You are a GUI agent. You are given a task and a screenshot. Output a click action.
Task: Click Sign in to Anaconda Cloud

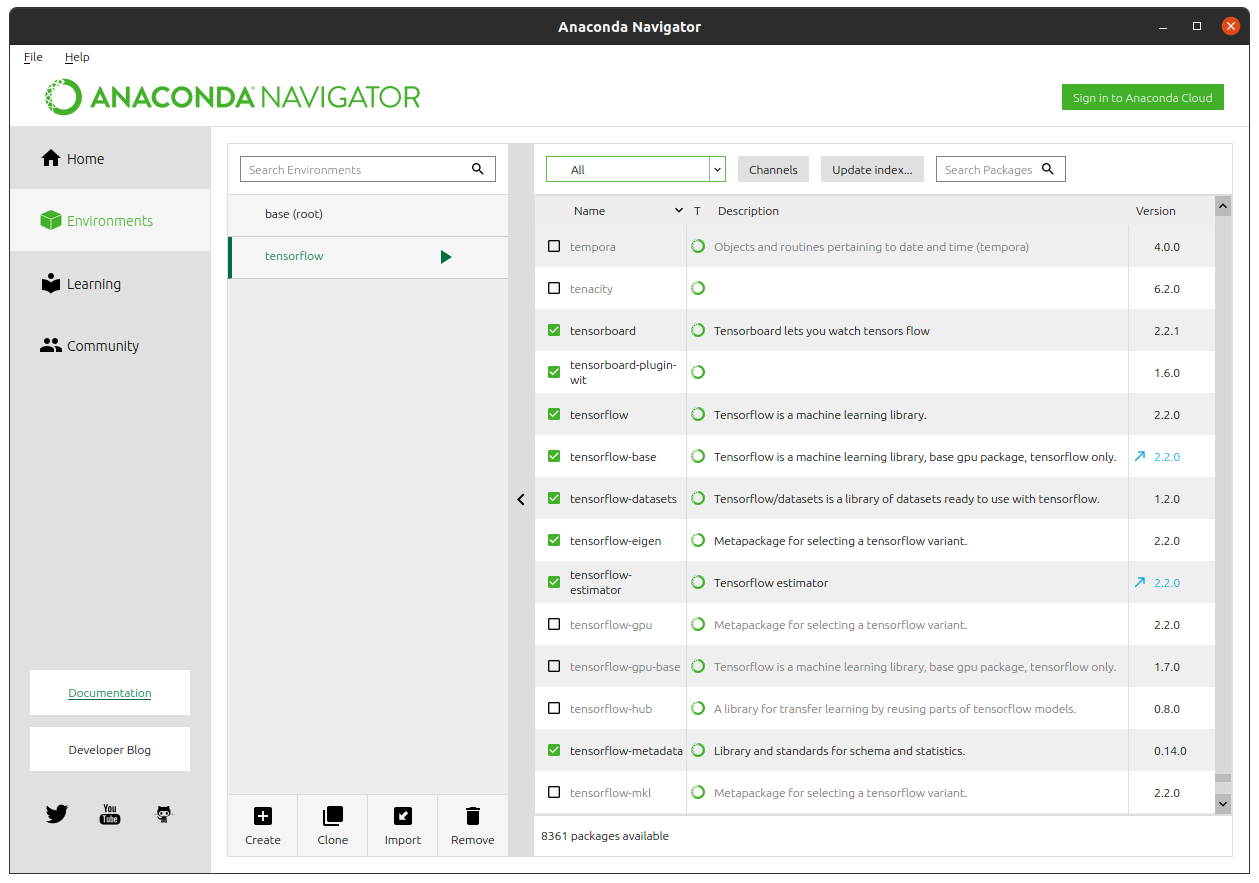[1142, 97]
